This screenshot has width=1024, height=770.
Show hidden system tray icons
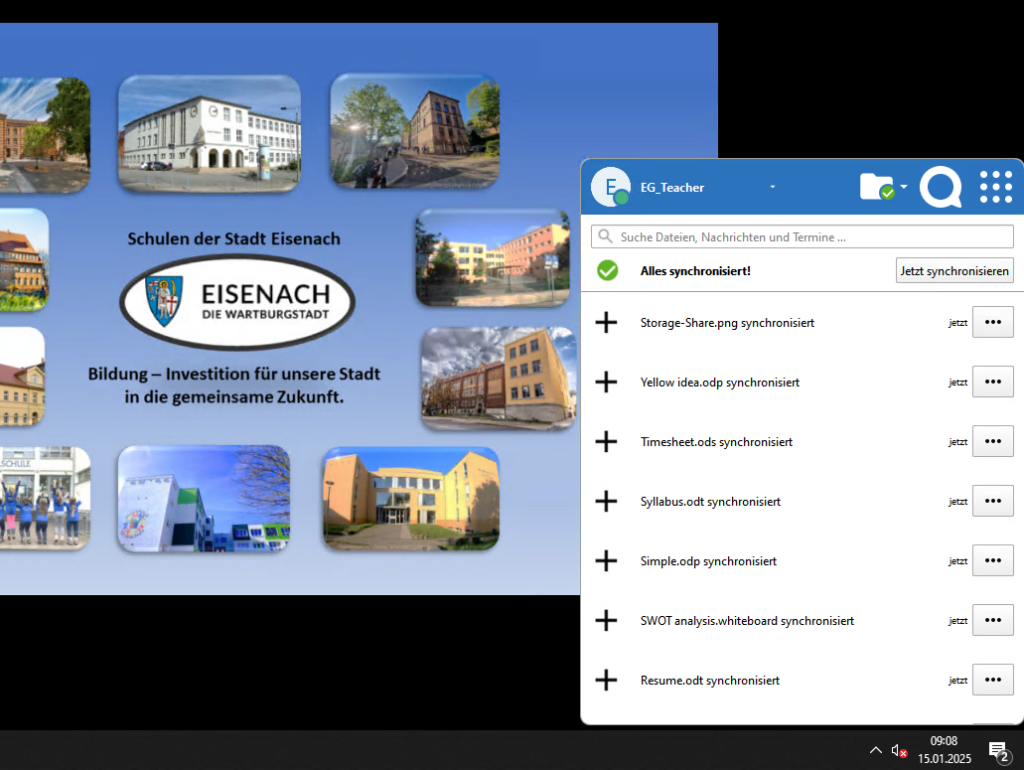[876, 750]
